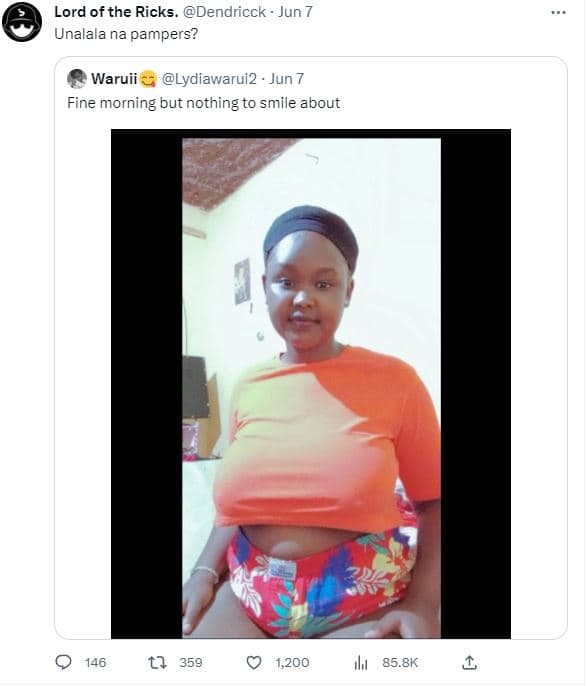Click the Lord of the Ricks display name
This screenshot has width=587, height=686.
(x=116, y=12)
